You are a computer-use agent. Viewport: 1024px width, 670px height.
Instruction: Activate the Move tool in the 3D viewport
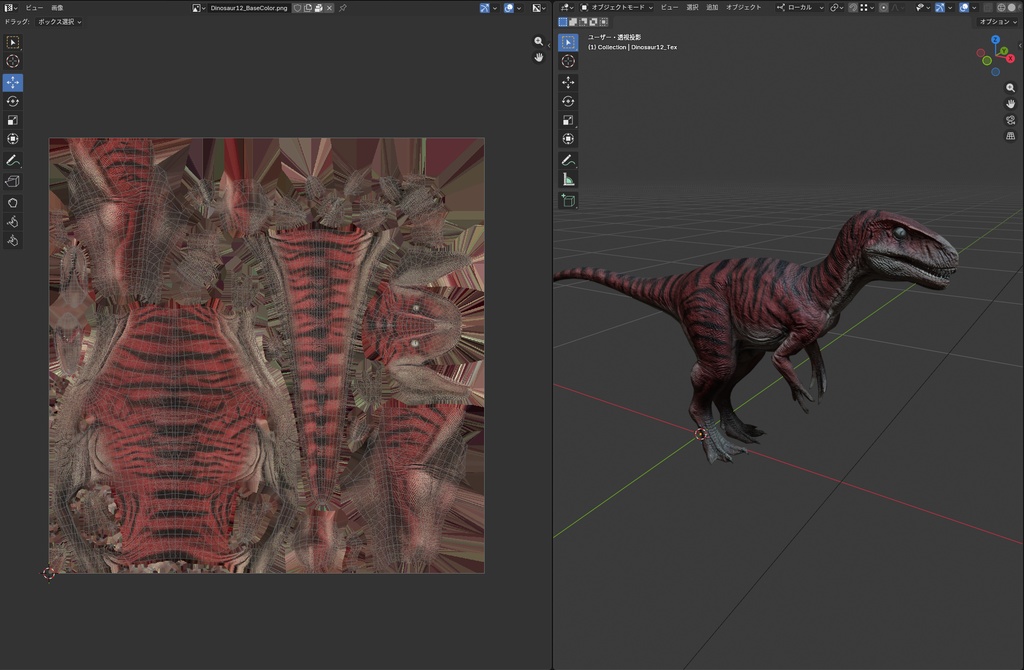pyautogui.click(x=568, y=82)
